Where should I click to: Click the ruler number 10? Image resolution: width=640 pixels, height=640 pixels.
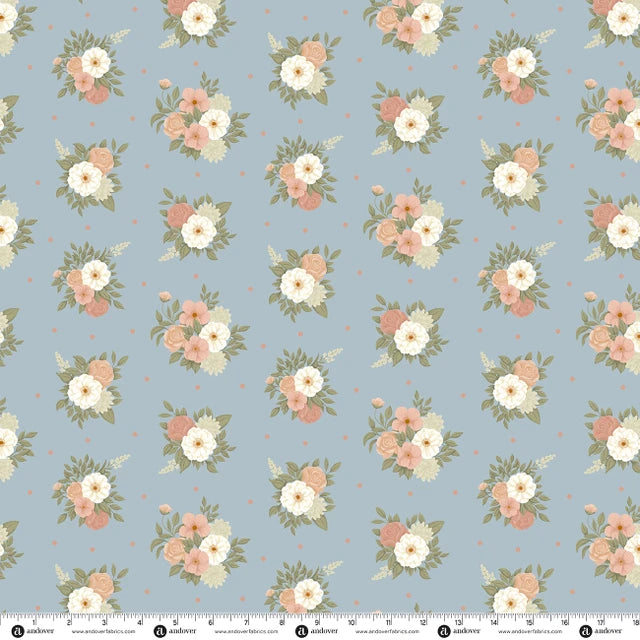tap(351, 623)
